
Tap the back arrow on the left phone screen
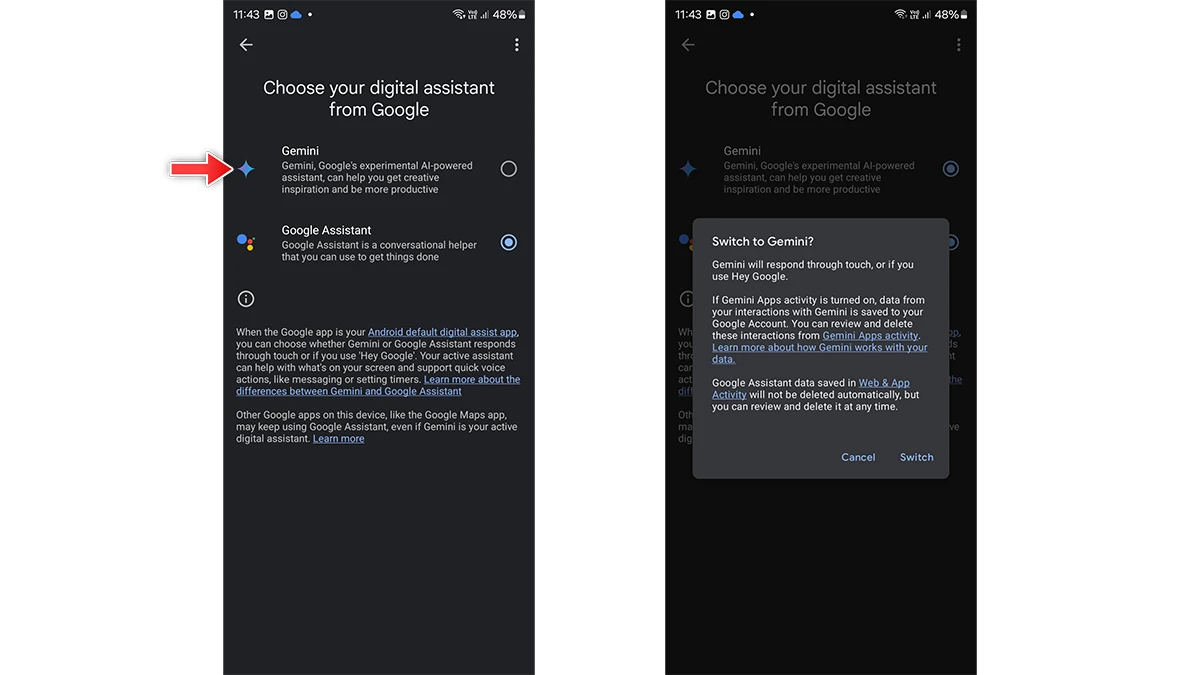[246, 45]
